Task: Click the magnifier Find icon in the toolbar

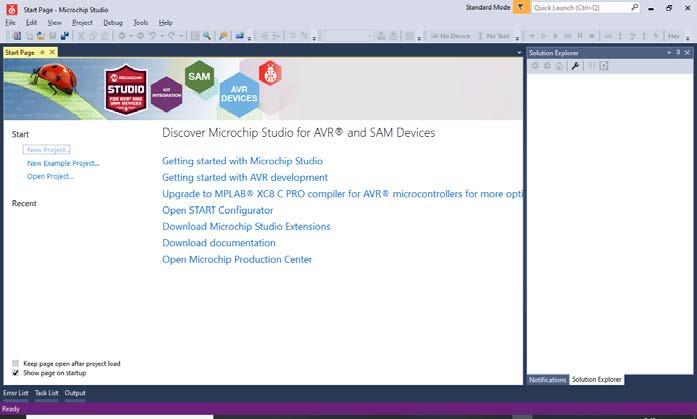Action: coord(207,36)
